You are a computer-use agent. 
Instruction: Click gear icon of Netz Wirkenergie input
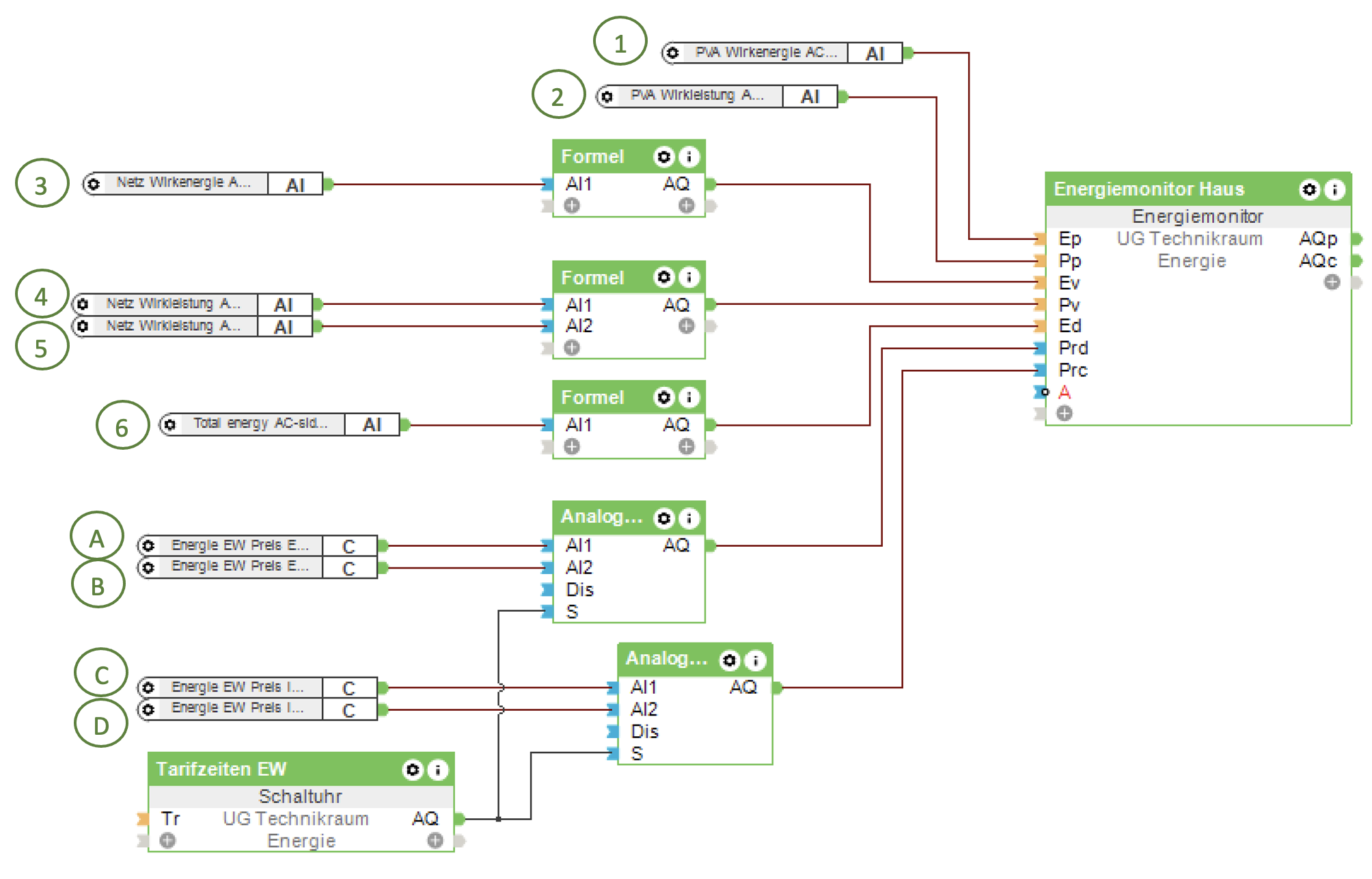pos(94,184)
